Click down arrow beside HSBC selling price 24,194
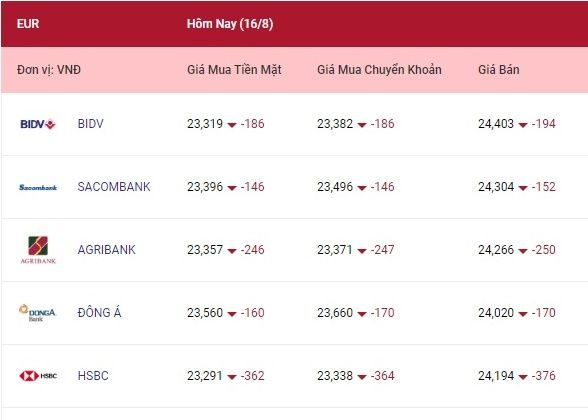The height and width of the screenshot is (420, 588). tap(523, 377)
